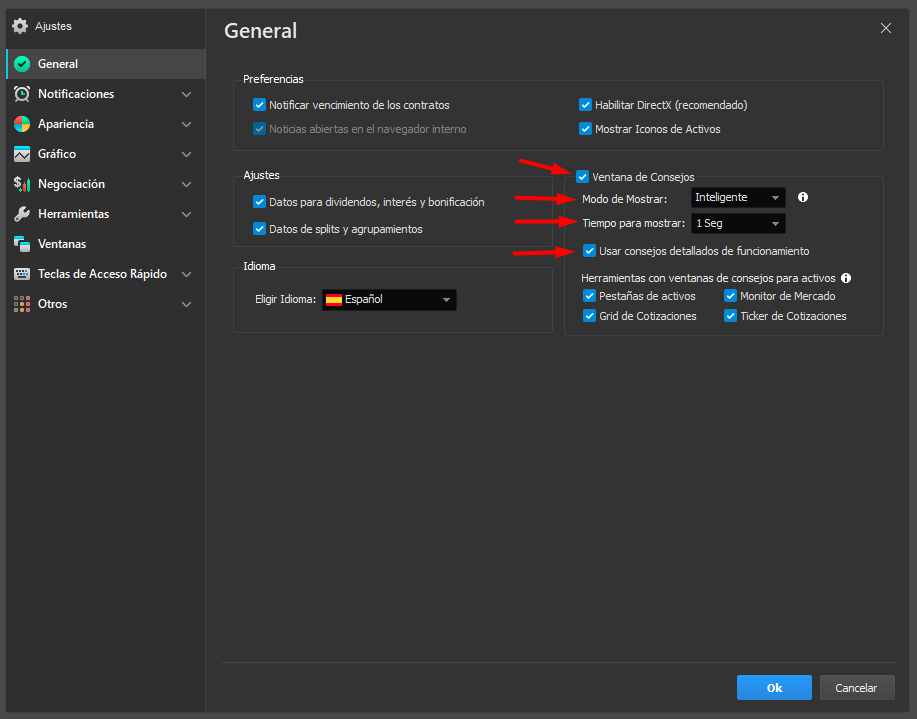Click the Otros grid icon
The height and width of the screenshot is (719, 917).
(21, 304)
